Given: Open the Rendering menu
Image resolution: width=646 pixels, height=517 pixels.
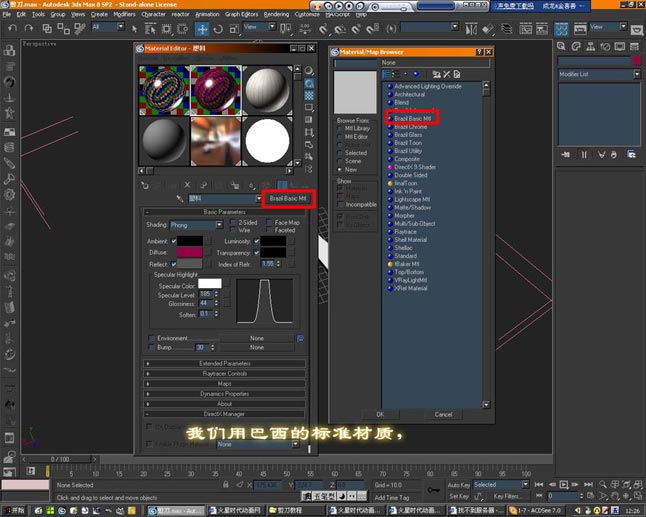Looking at the screenshot, I should (x=276, y=14).
